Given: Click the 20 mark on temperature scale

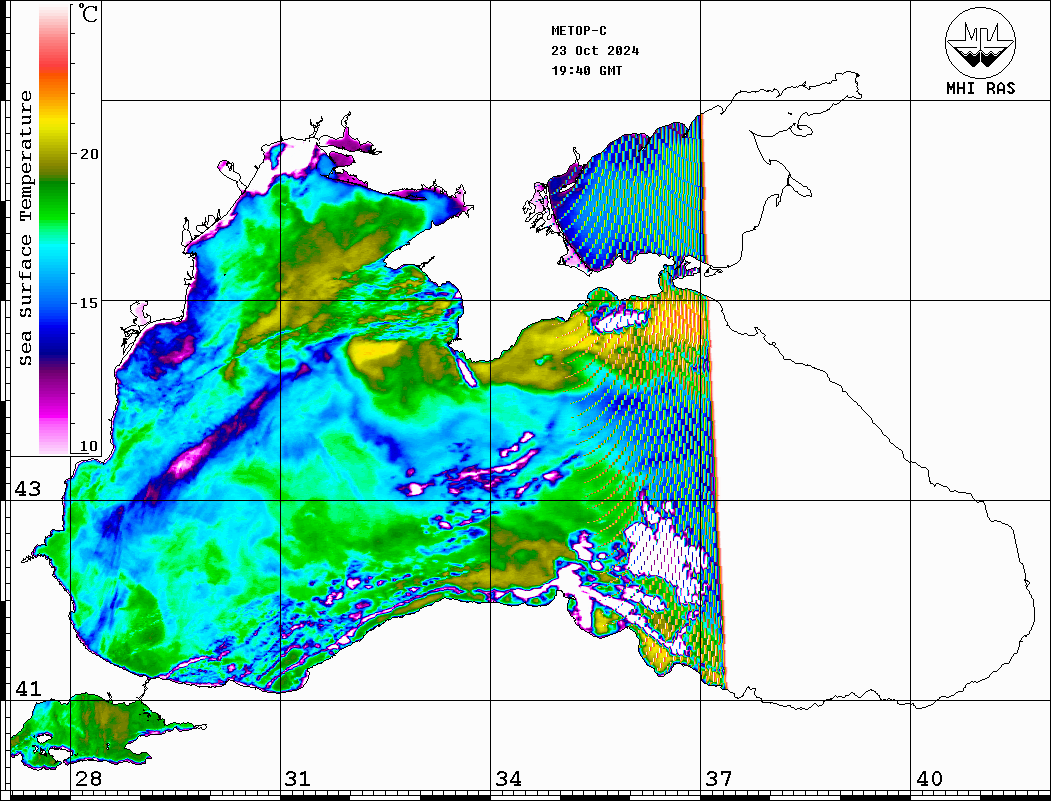Looking at the screenshot, I should pos(88,153).
